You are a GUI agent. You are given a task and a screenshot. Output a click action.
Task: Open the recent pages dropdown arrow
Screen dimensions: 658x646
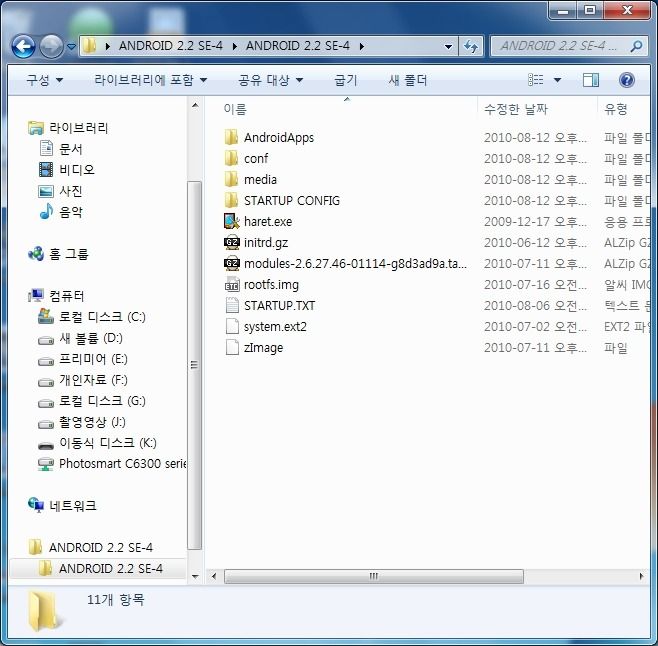click(71, 47)
